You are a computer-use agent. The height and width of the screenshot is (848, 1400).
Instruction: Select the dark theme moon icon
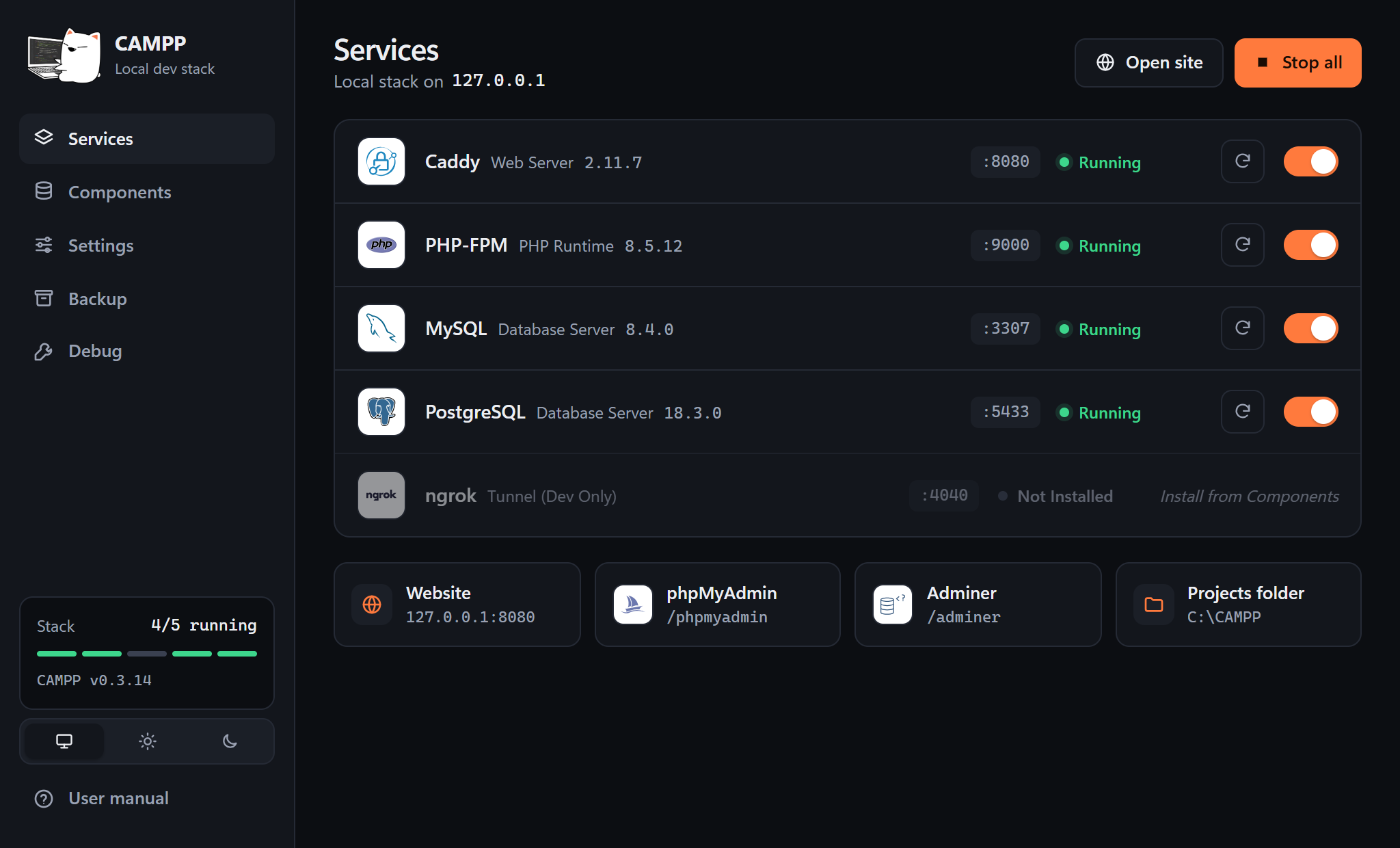coord(230,741)
